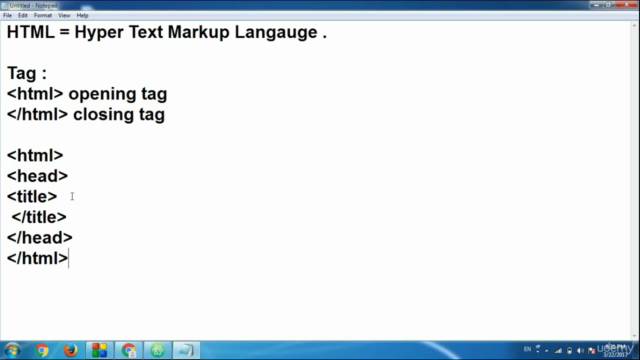Screen dimensions: 640x360
Task: Click on the 'Tag :' line
Action: [27, 73]
